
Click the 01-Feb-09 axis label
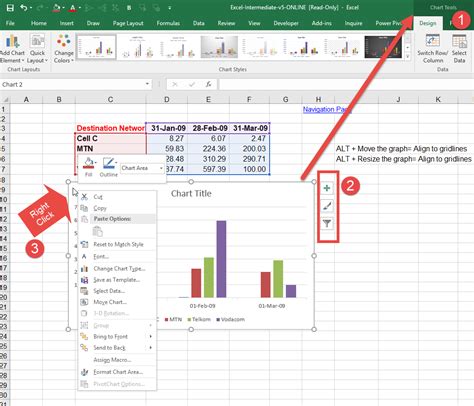click(203, 306)
